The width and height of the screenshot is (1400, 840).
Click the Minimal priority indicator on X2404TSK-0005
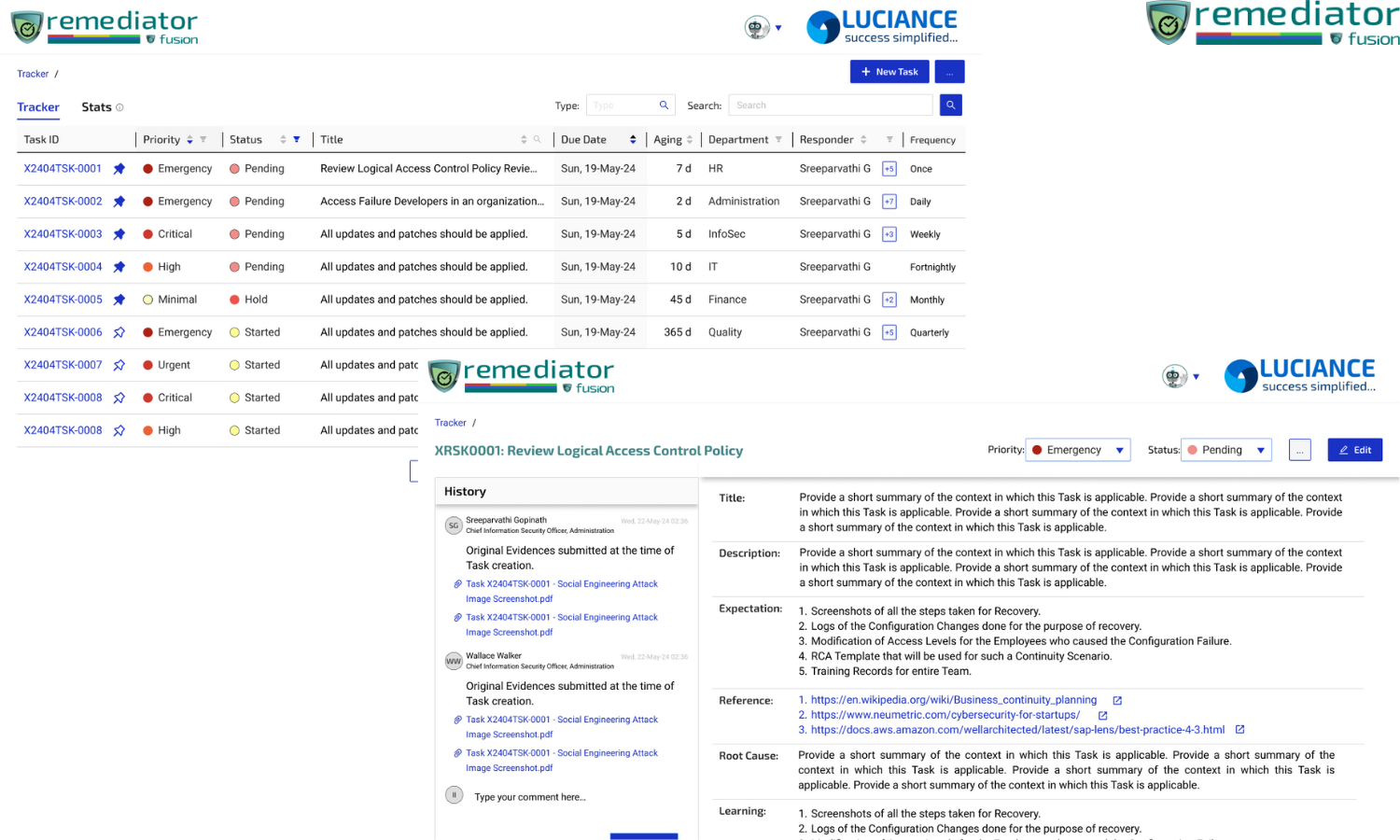tap(147, 300)
